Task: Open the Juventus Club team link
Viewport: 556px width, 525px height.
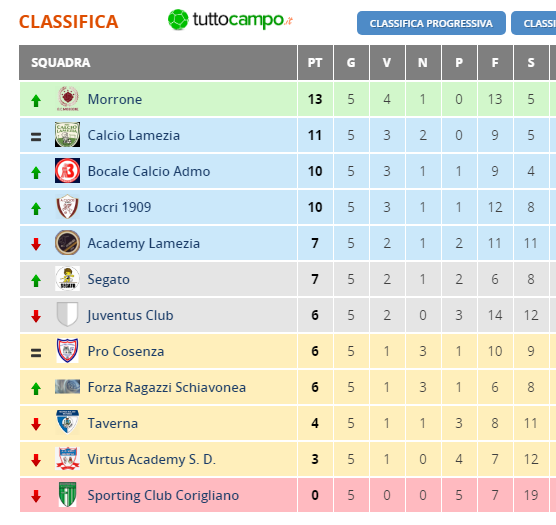Action: [x=130, y=315]
